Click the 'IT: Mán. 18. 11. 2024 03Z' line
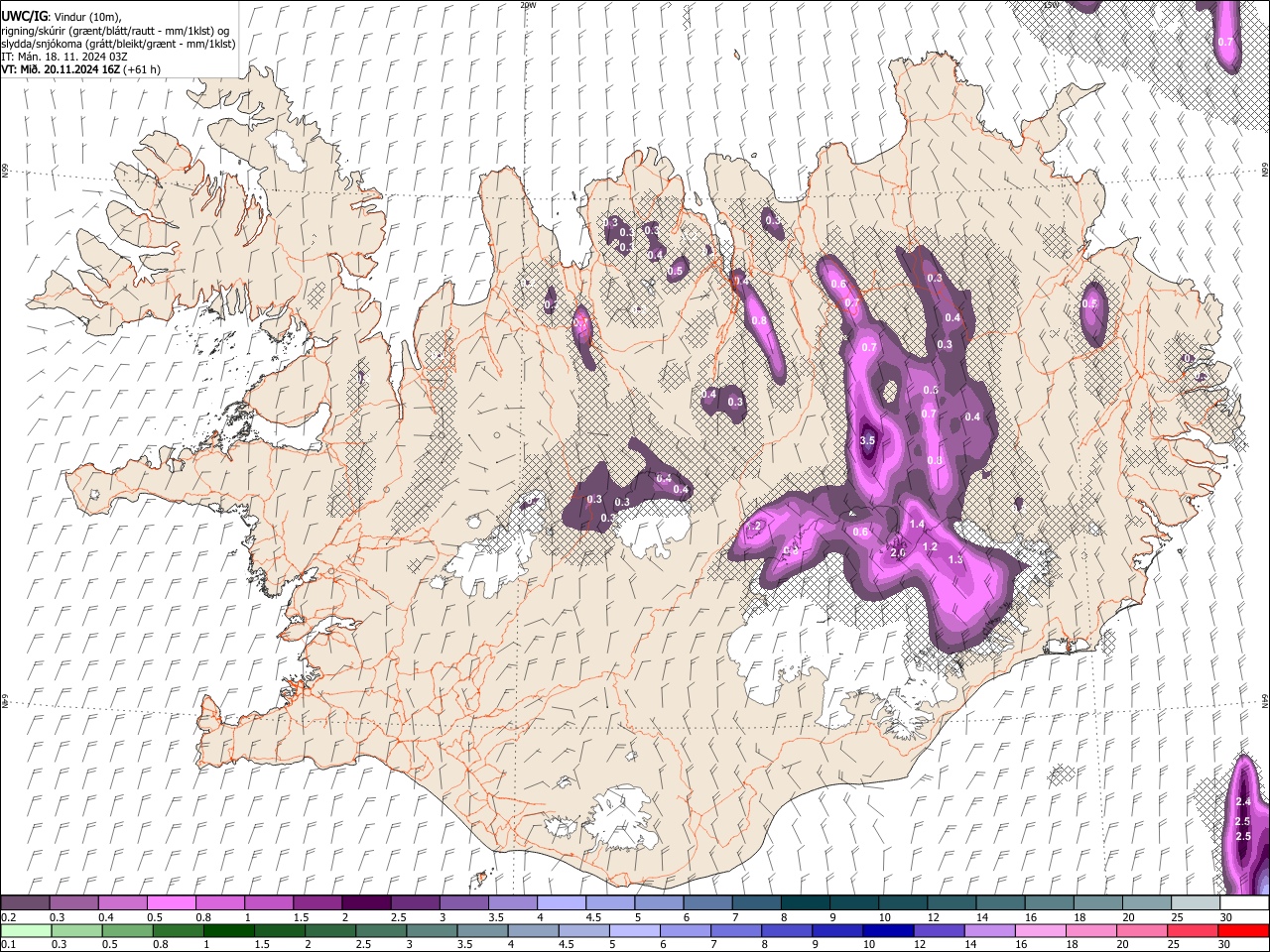The width and height of the screenshot is (1270, 952). [63, 57]
